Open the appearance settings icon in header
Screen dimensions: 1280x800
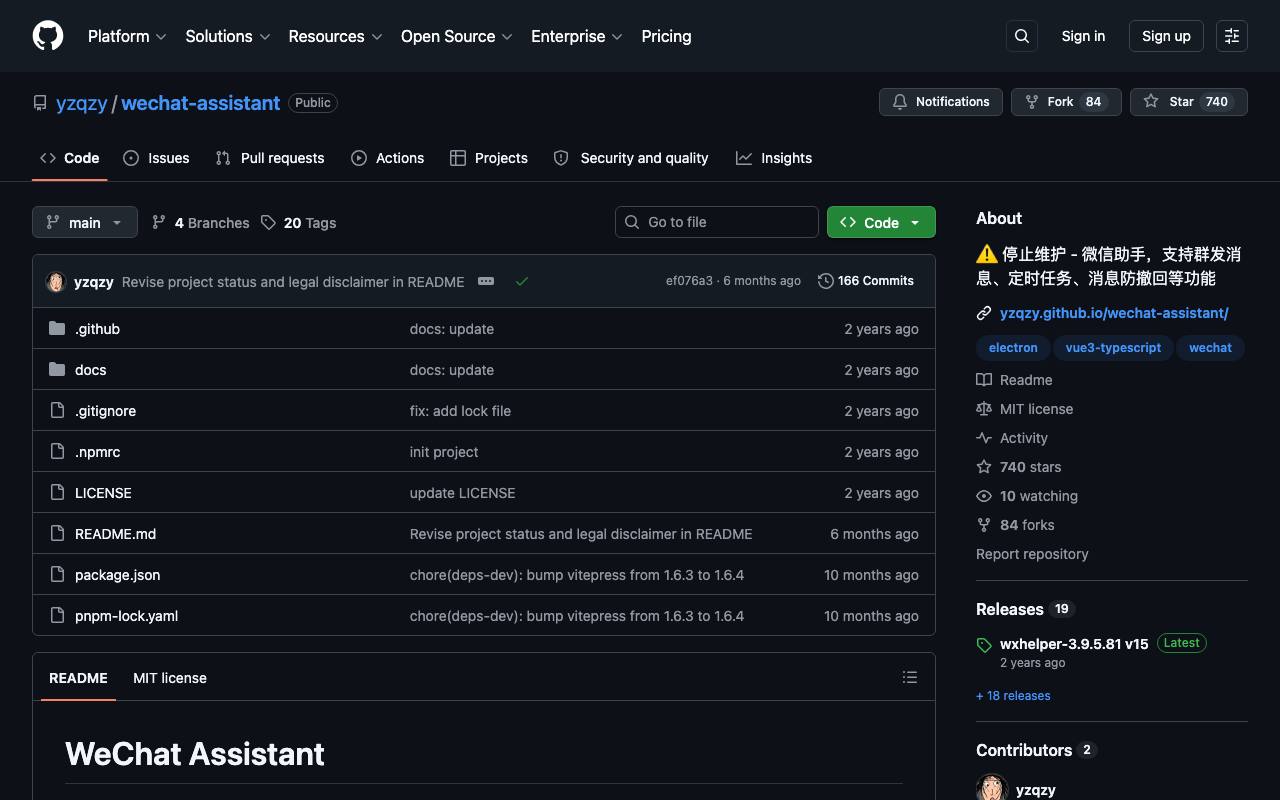click(x=1232, y=36)
